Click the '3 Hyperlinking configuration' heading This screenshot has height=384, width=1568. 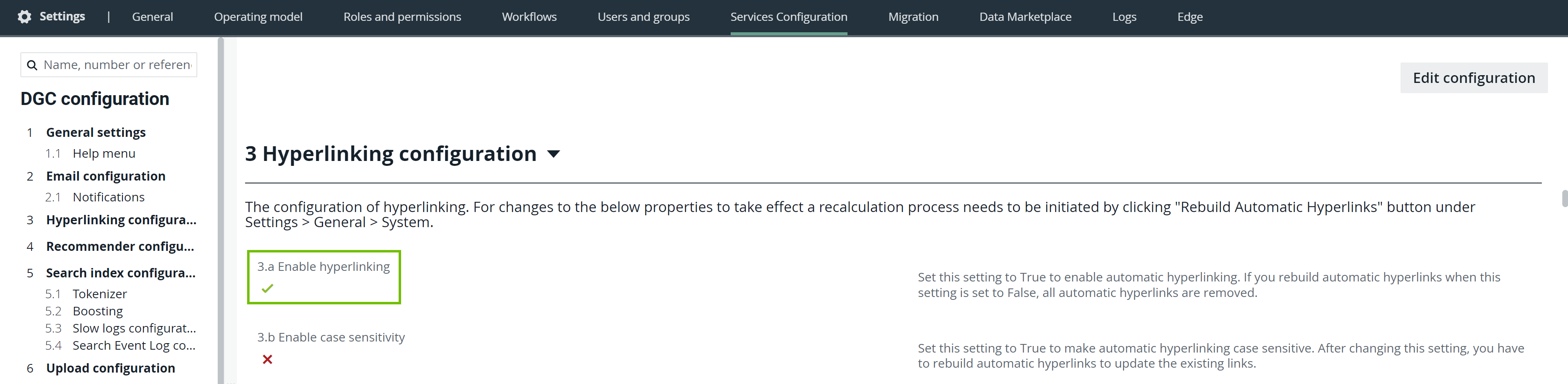(391, 154)
